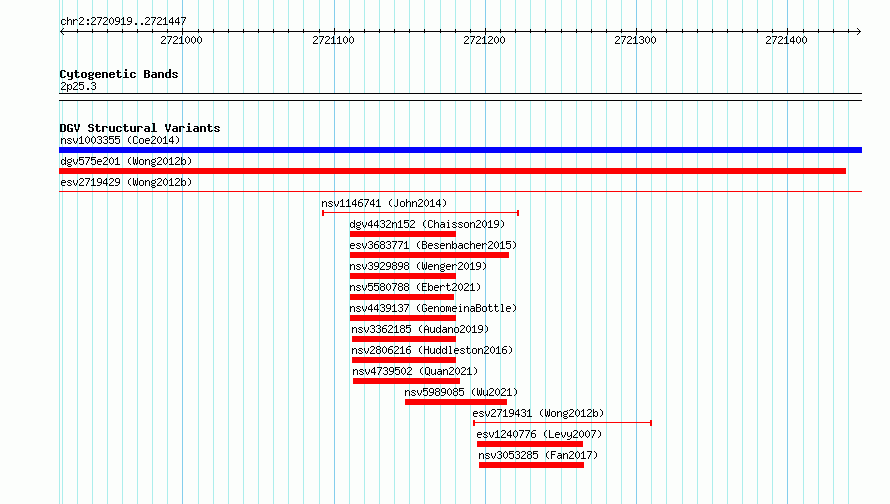The height and width of the screenshot is (504, 890).
Task: Open the dgv575e201 (Wong2012b) label
Action: pos(126,161)
